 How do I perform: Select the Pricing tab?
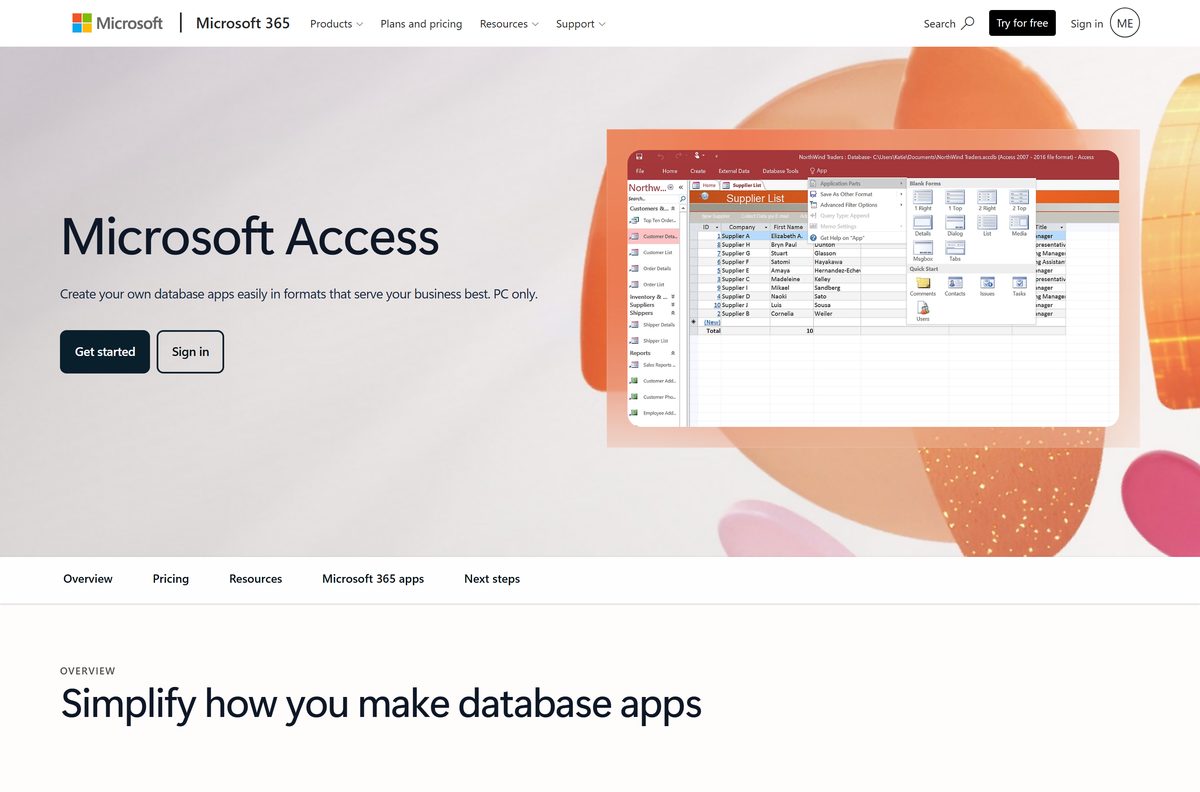coord(171,579)
